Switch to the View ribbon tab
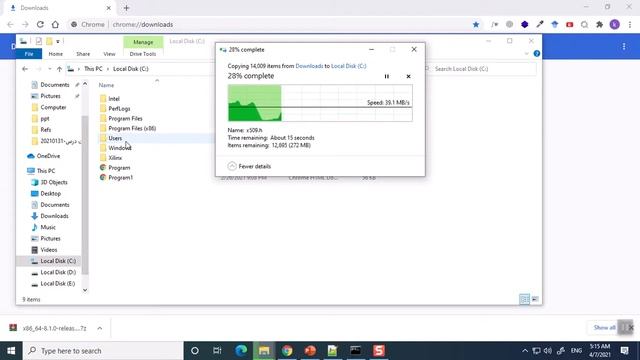The width and height of the screenshot is (640, 360). [109, 54]
